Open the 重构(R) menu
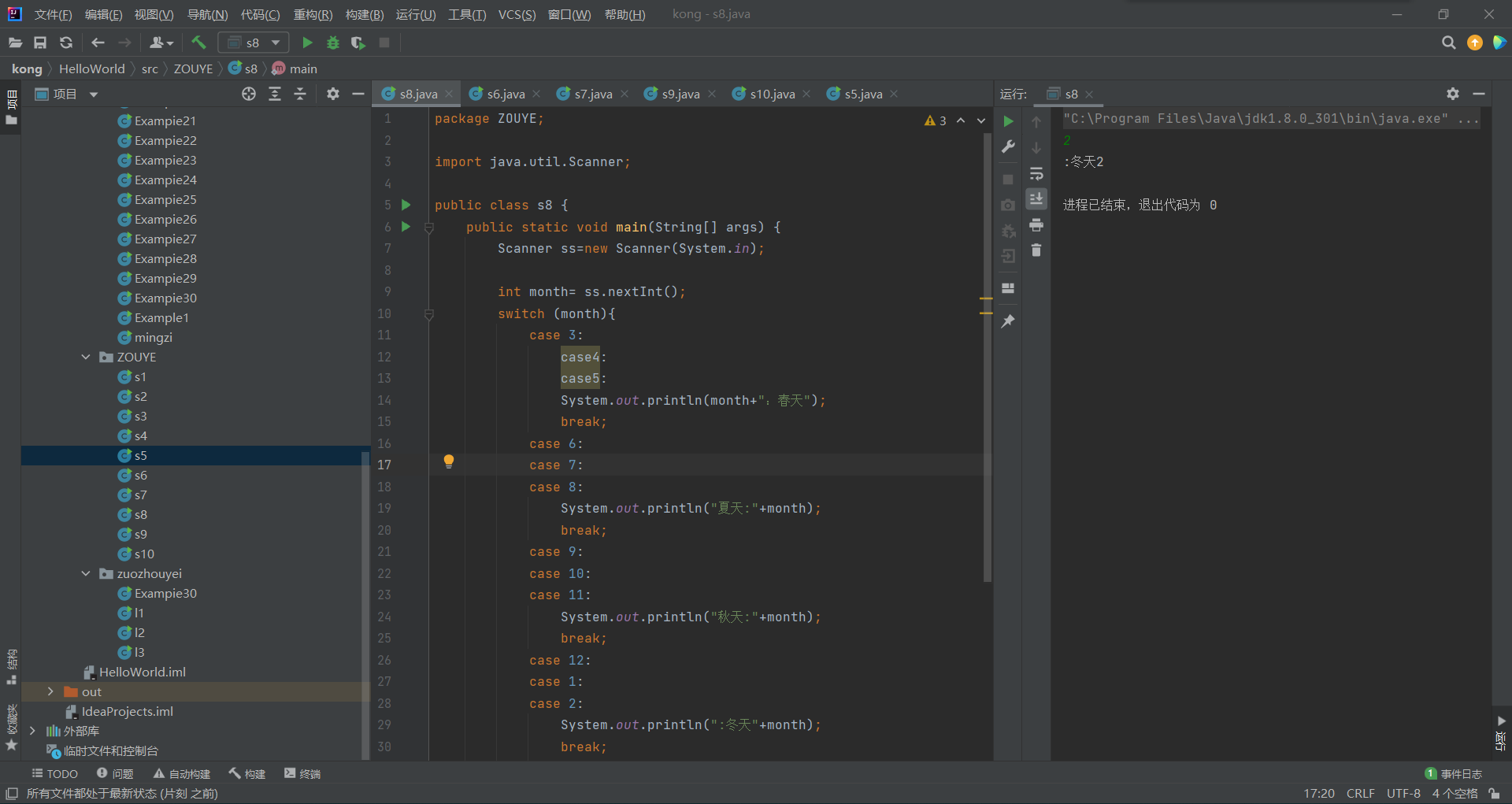Viewport: 1512px width, 804px height. 313,14
